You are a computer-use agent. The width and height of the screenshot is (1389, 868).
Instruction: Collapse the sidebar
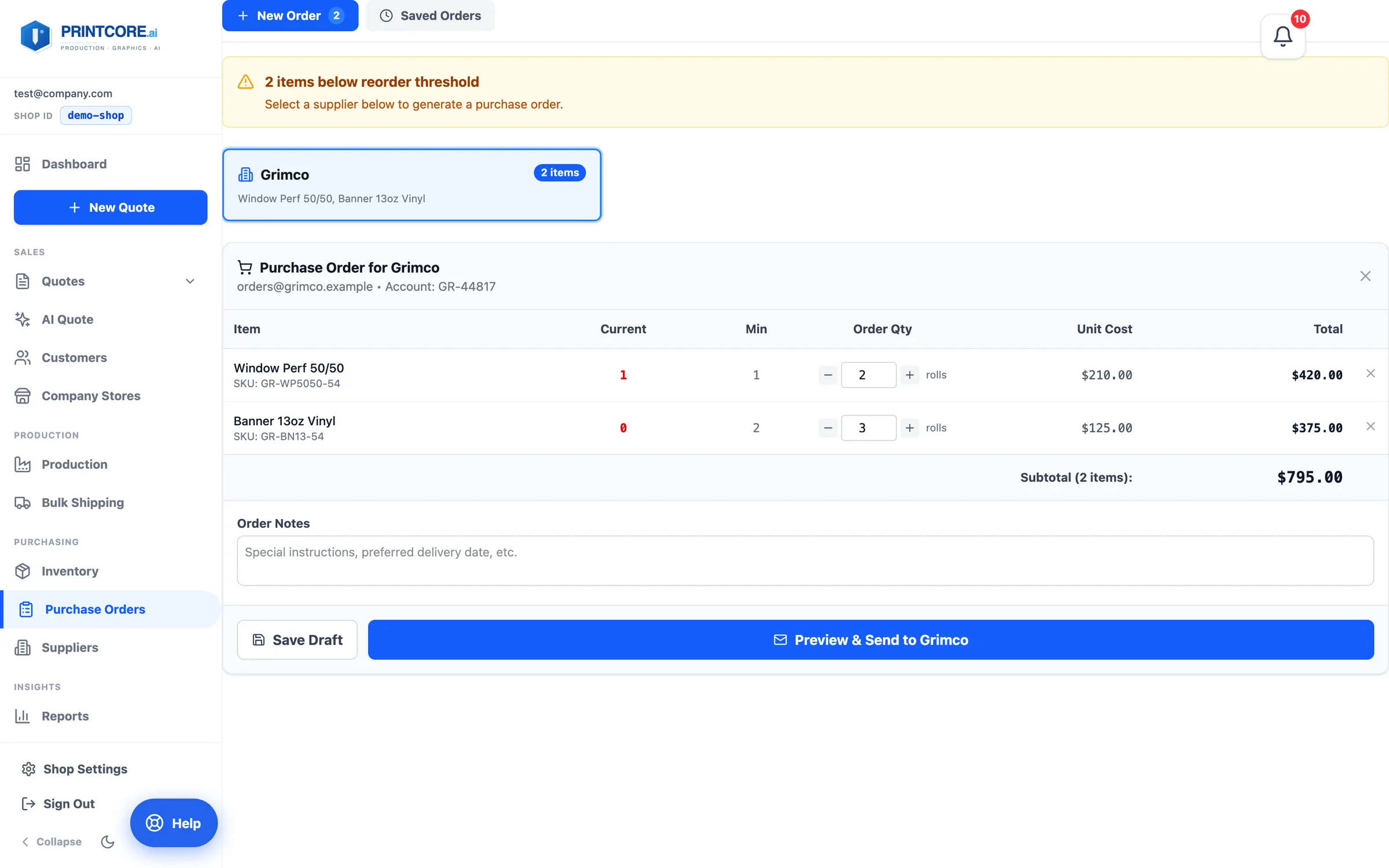[52, 841]
